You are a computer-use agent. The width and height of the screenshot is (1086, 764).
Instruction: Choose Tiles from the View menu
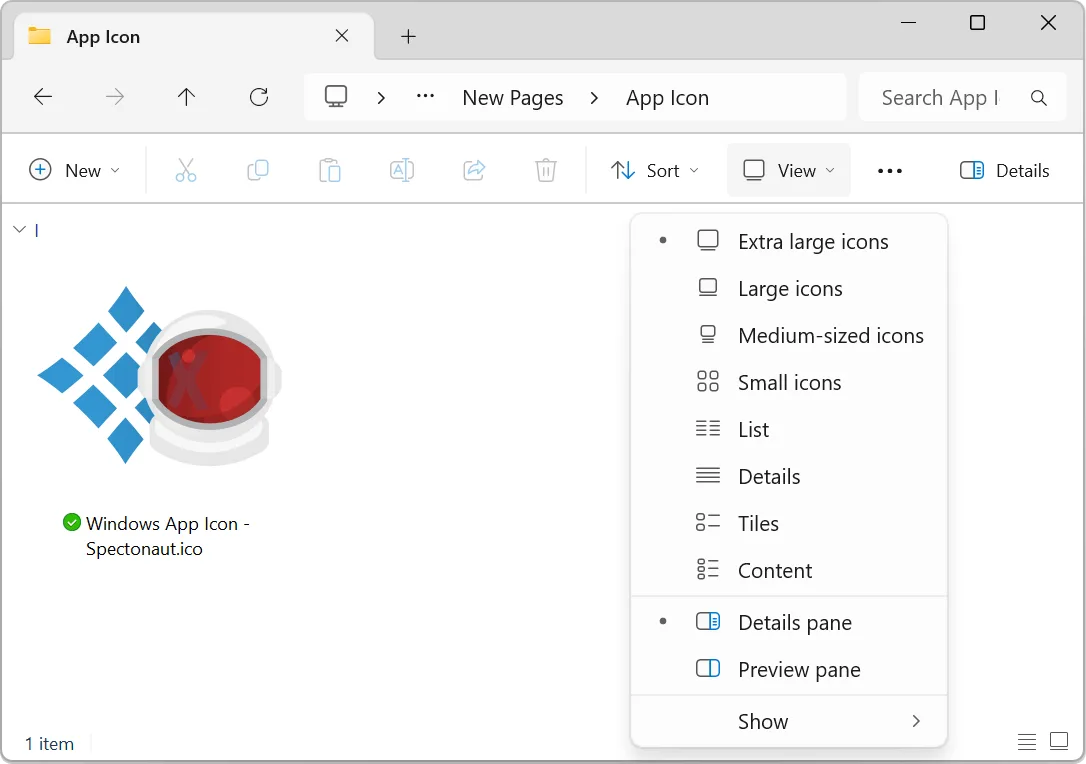[x=758, y=524]
